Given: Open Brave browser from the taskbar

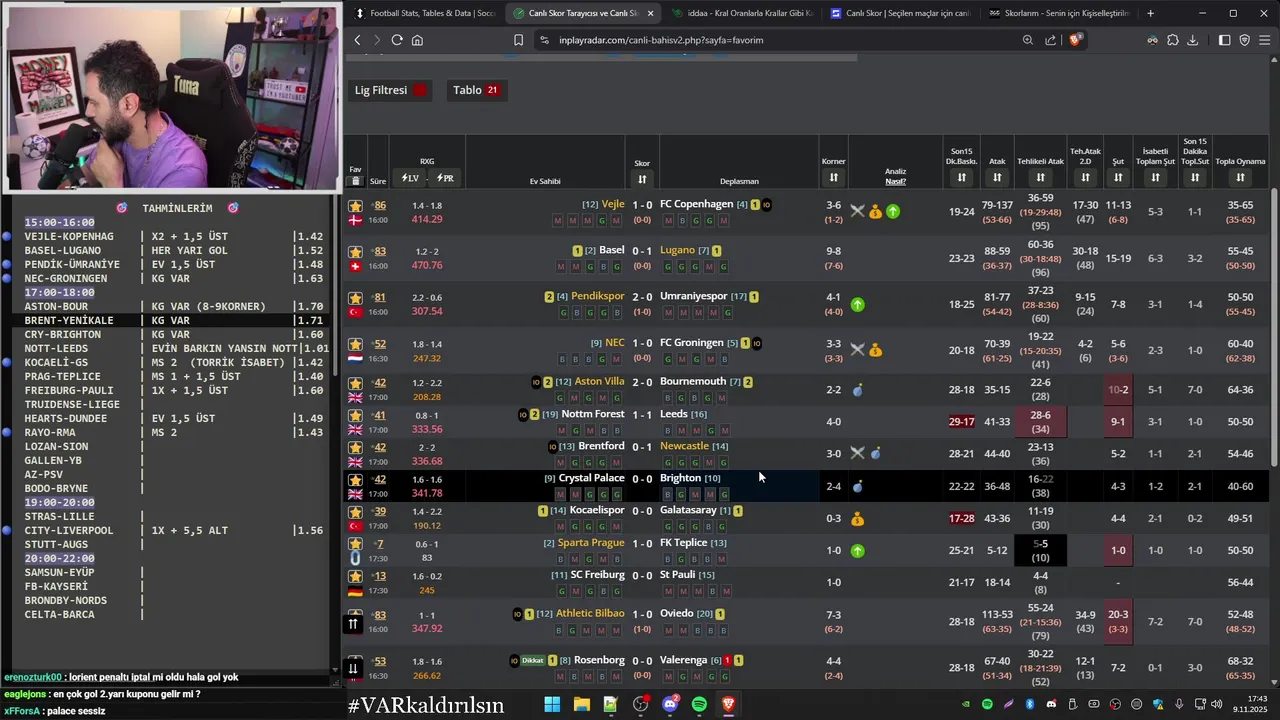Looking at the screenshot, I should [x=728, y=704].
